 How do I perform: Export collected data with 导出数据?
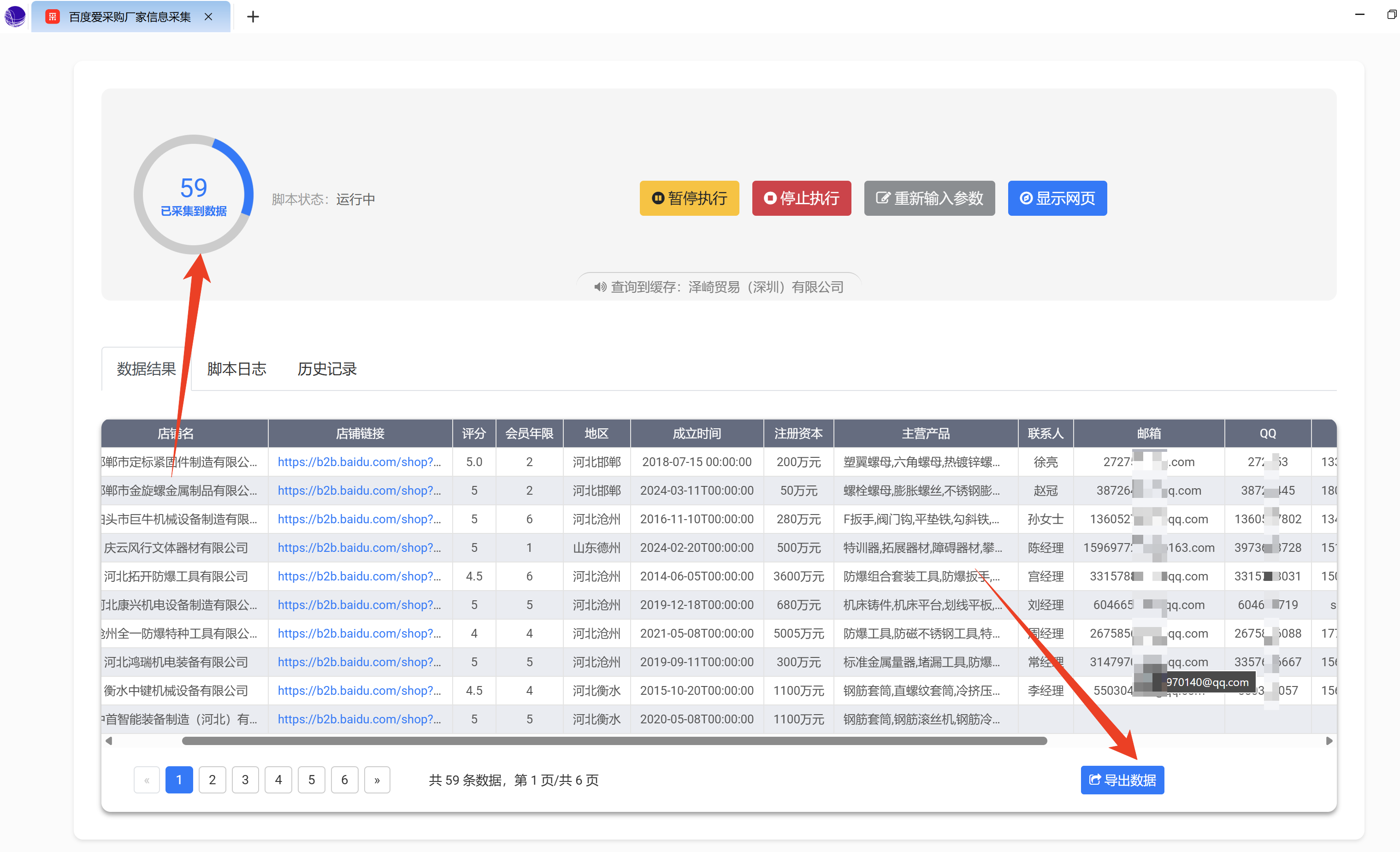click(x=1122, y=780)
